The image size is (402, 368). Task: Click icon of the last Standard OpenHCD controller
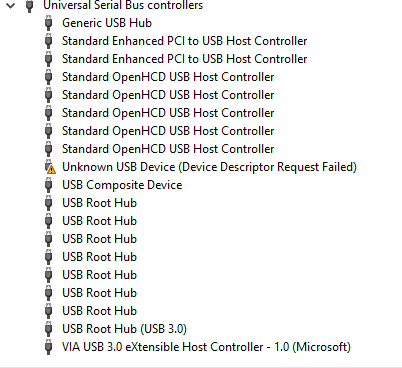(49, 149)
